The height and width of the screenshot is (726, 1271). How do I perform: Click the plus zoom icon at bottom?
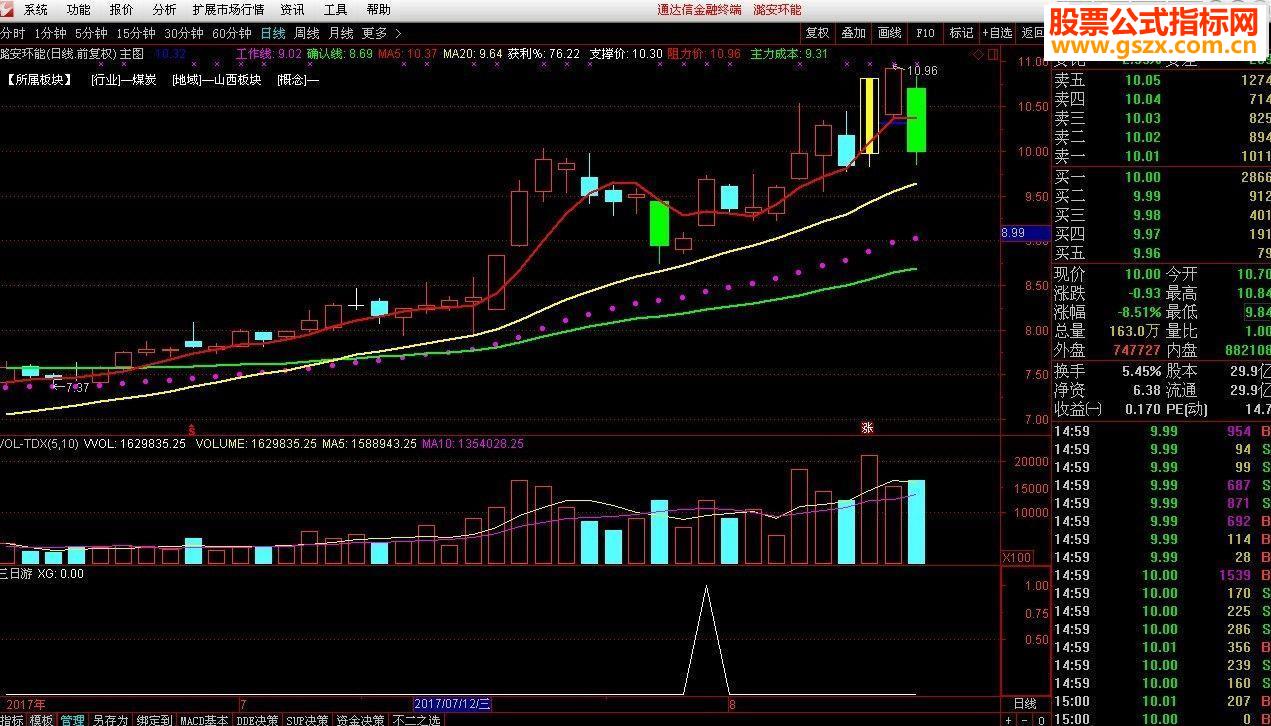(1009, 720)
